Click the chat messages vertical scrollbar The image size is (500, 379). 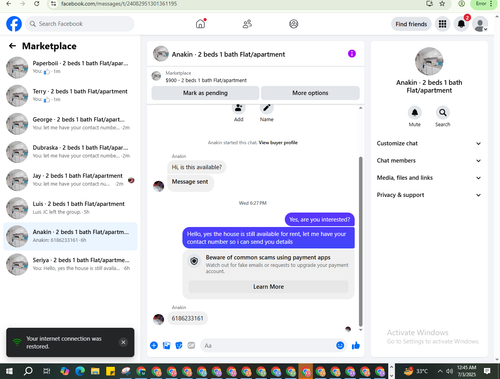click(360, 241)
